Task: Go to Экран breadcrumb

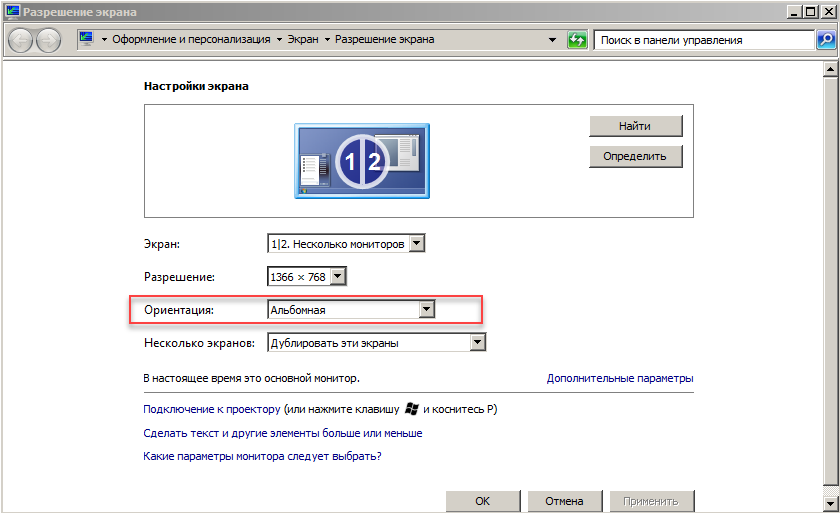Action: pos(303,39)
